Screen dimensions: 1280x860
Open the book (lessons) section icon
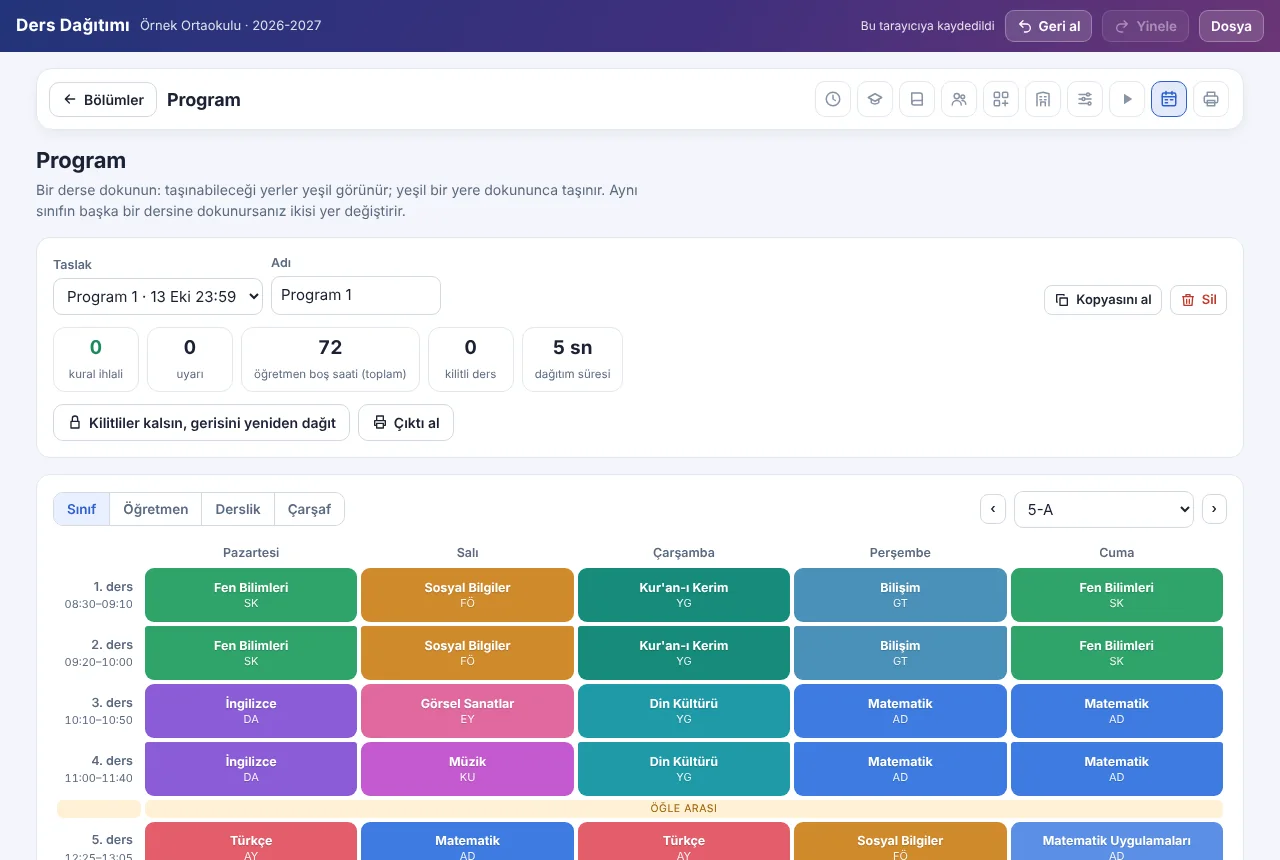(x=917, y=99)
